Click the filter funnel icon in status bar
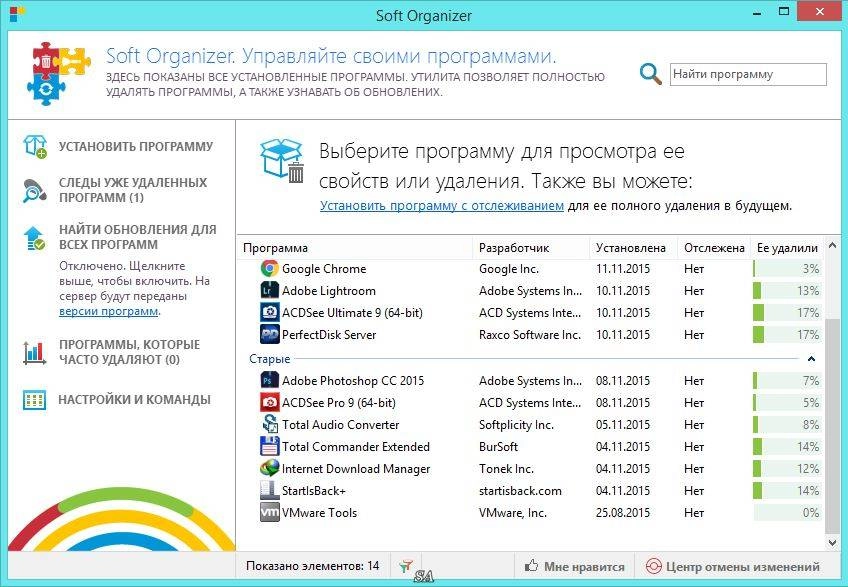 406,566
